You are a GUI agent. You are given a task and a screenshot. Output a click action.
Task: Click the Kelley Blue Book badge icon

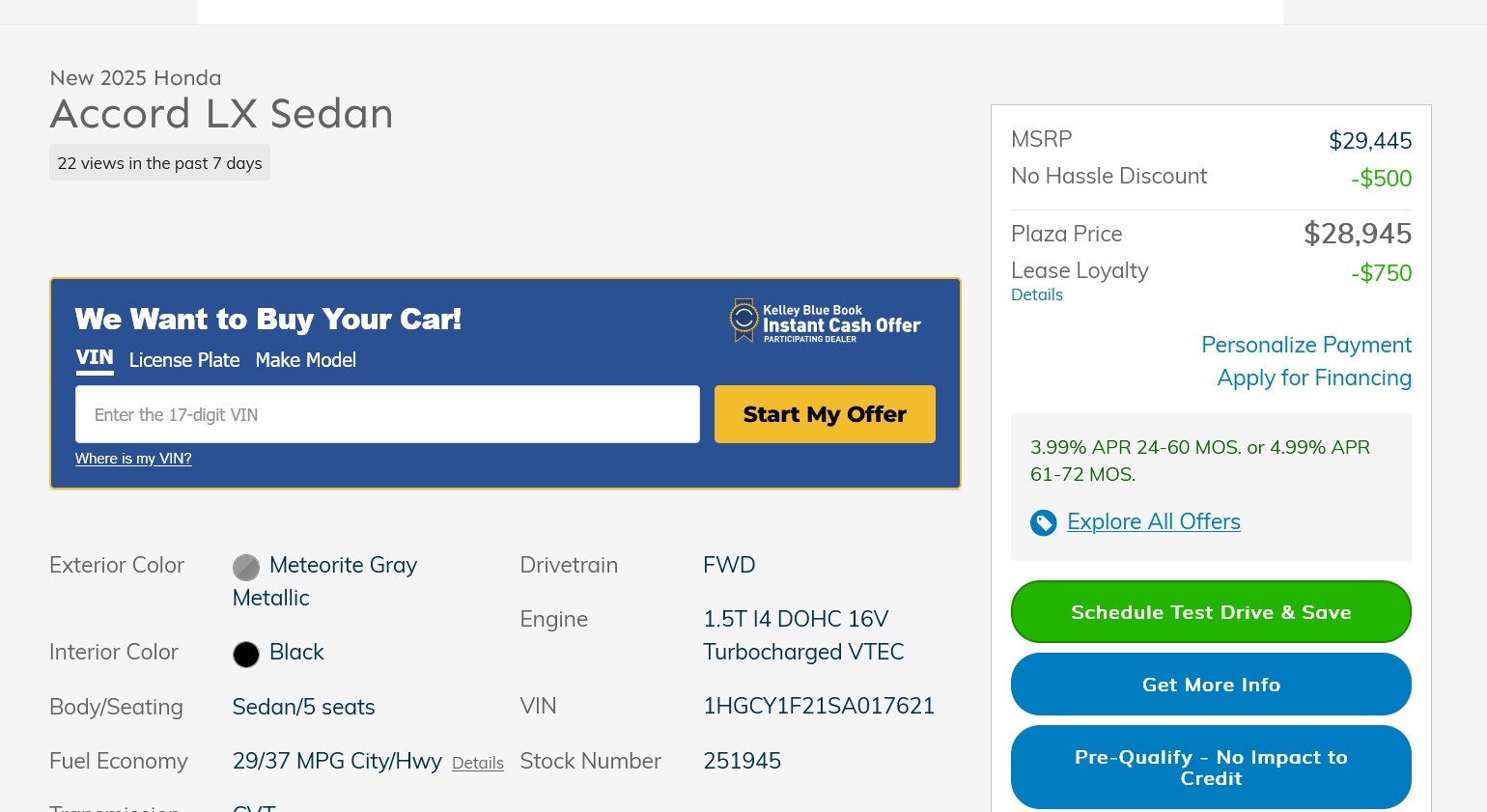tap(743, 320)
